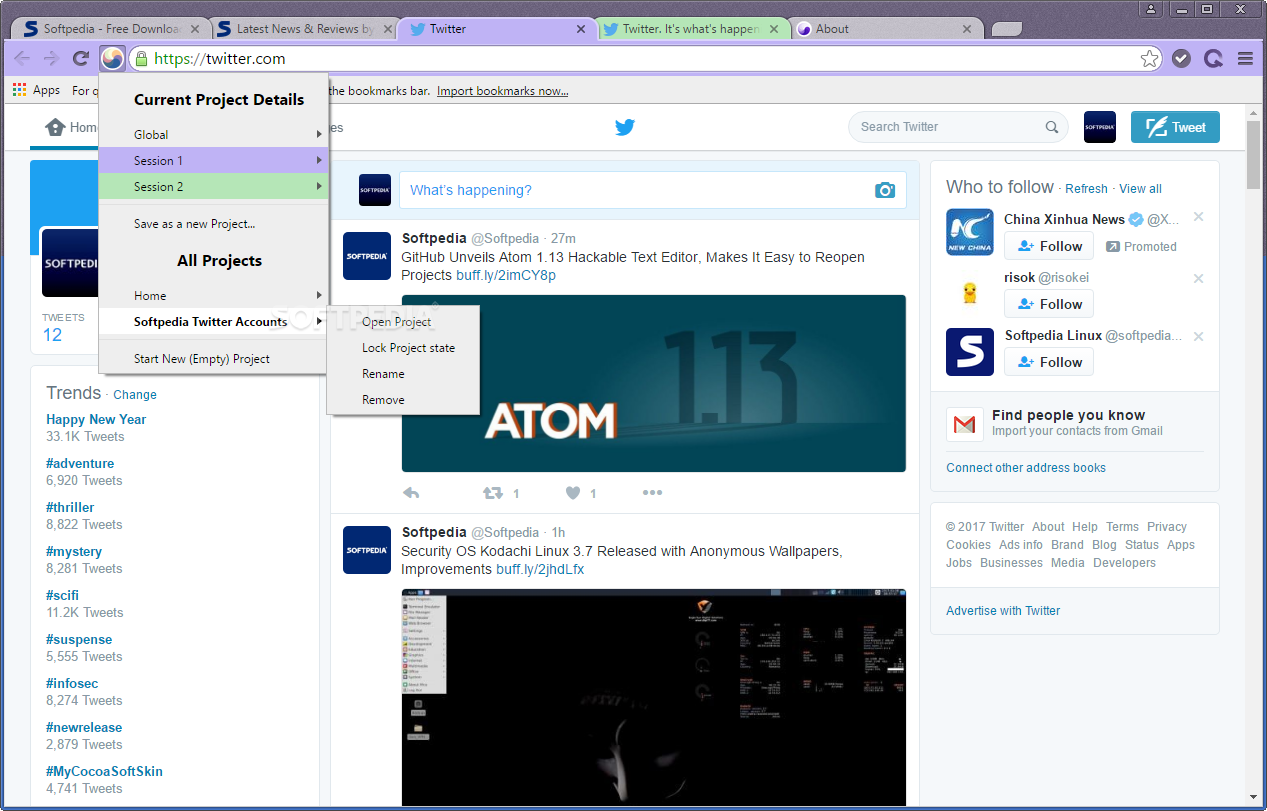Image resolution: width=1267 pixels, height=811 pixels.
Task: Switch to Twitter It's what's happening tab
Action: [690, 29]
